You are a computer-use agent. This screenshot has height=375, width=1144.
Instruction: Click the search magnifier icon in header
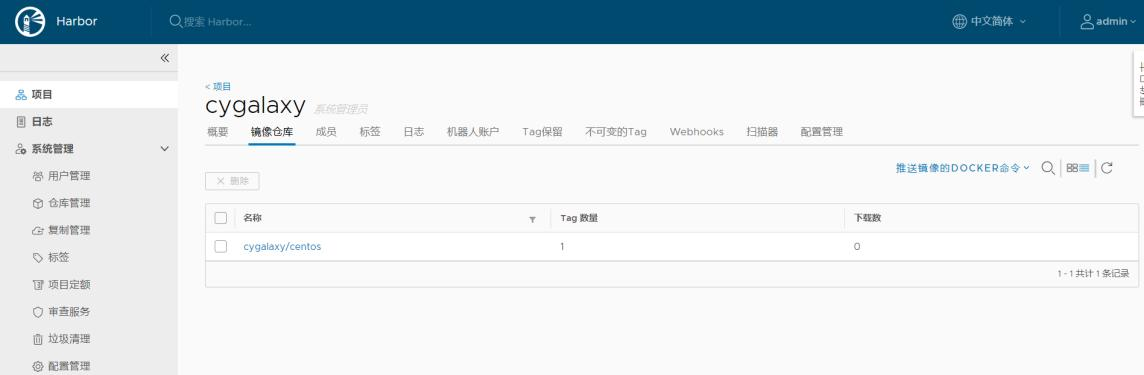coord(176,22)
